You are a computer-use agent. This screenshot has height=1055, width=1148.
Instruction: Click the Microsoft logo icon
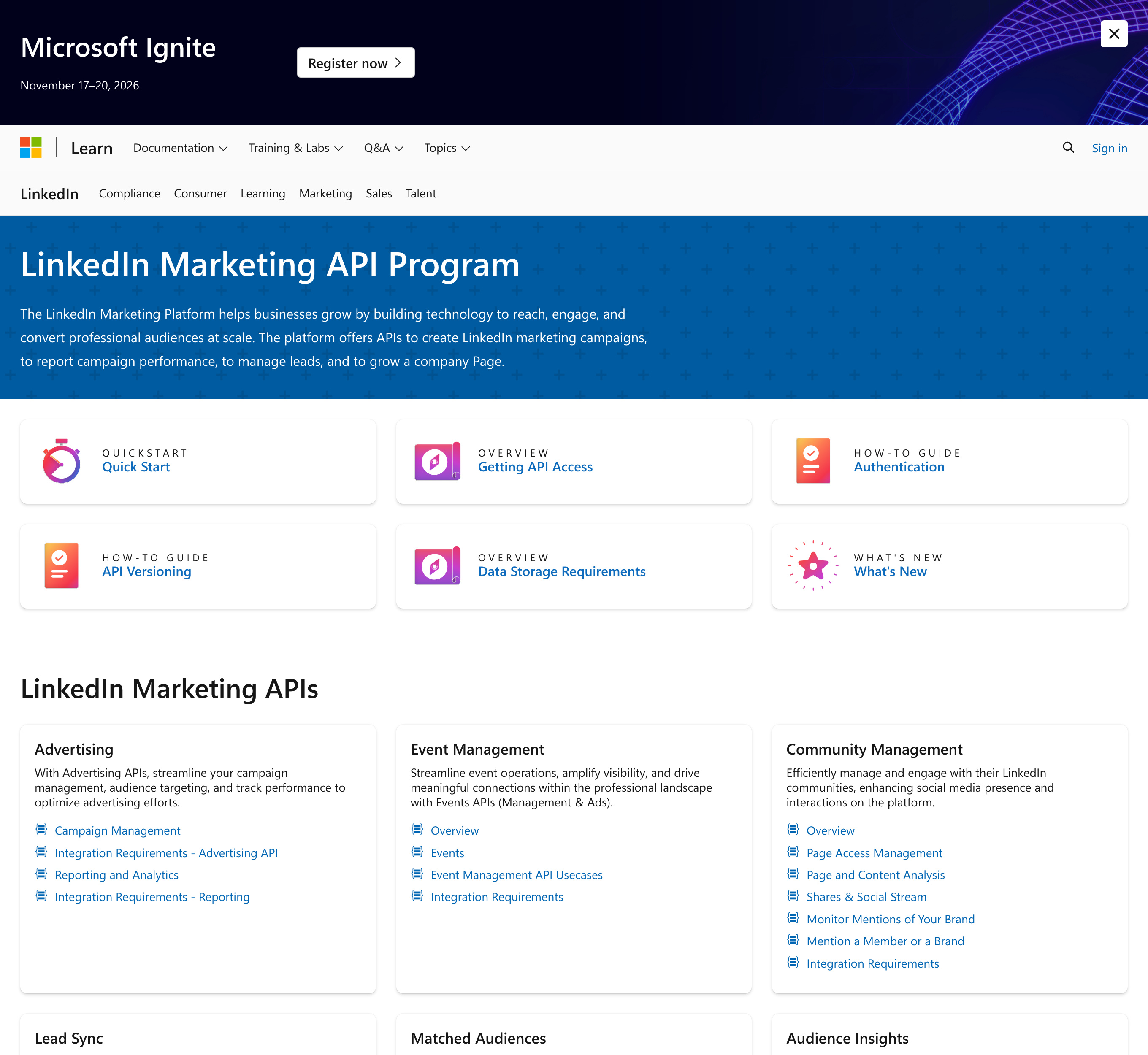(31, 147)
